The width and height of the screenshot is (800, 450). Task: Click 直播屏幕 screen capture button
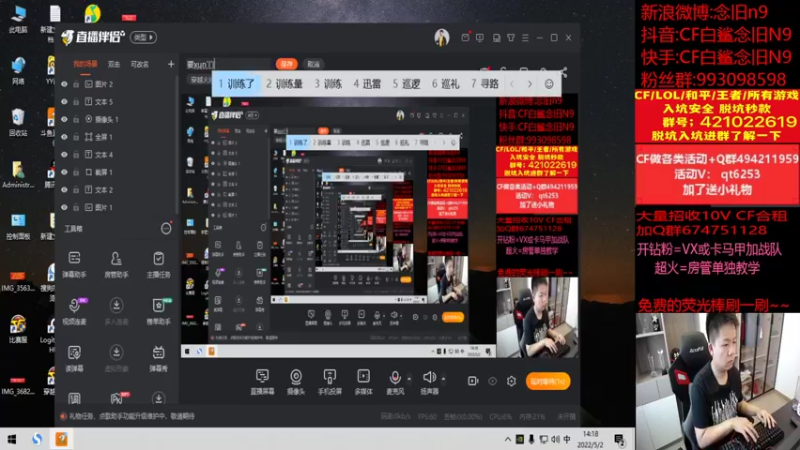[262, 382]
